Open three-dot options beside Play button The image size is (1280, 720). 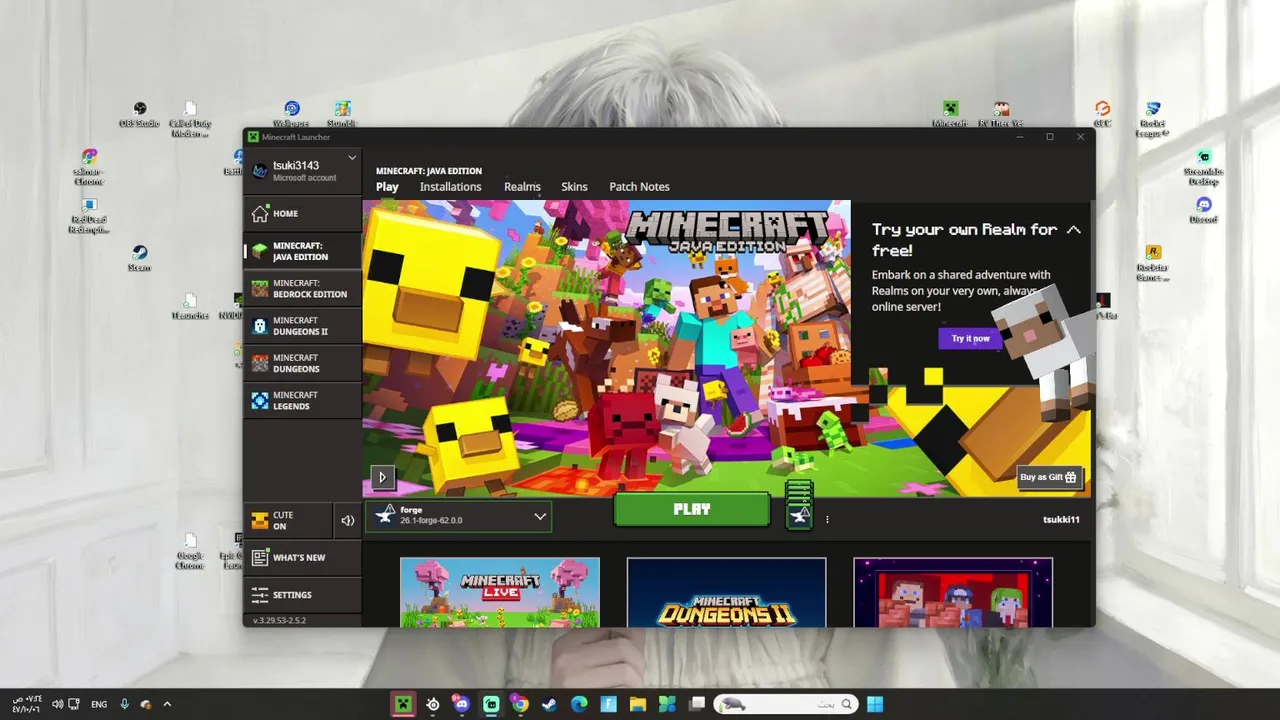pos(827,520)
